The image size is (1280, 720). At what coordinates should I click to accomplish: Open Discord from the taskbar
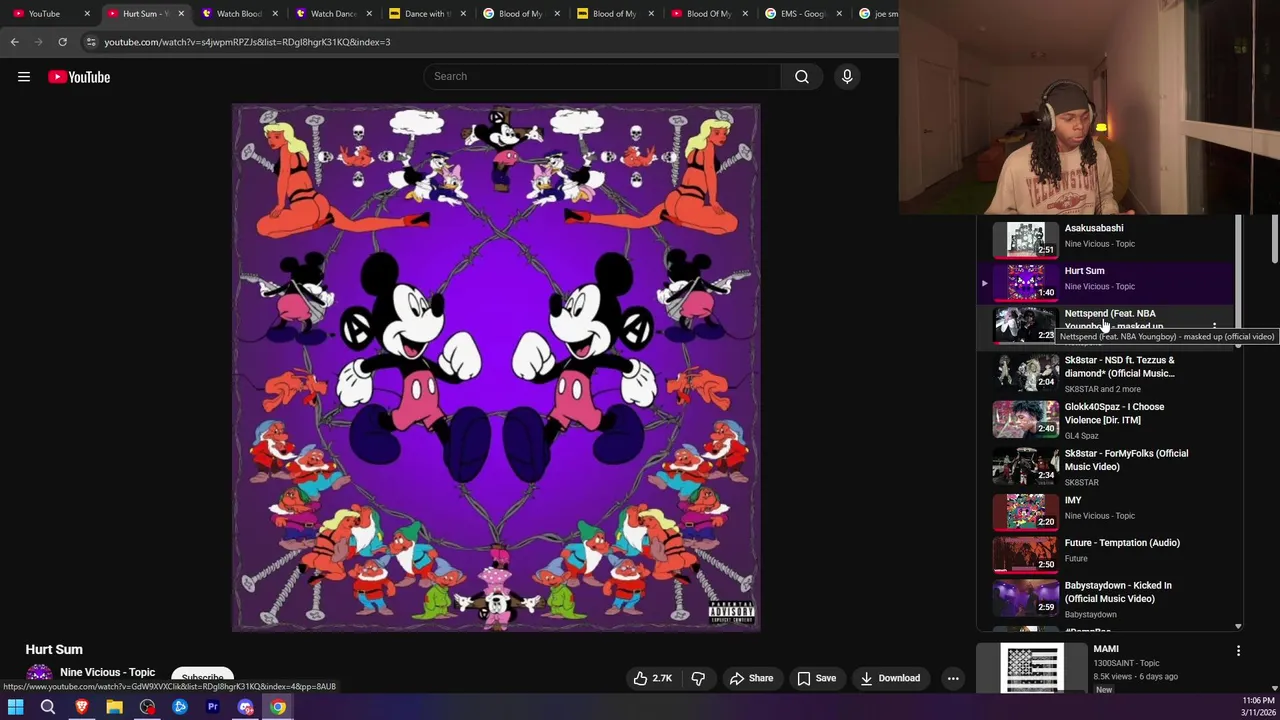tap(245, 707)
